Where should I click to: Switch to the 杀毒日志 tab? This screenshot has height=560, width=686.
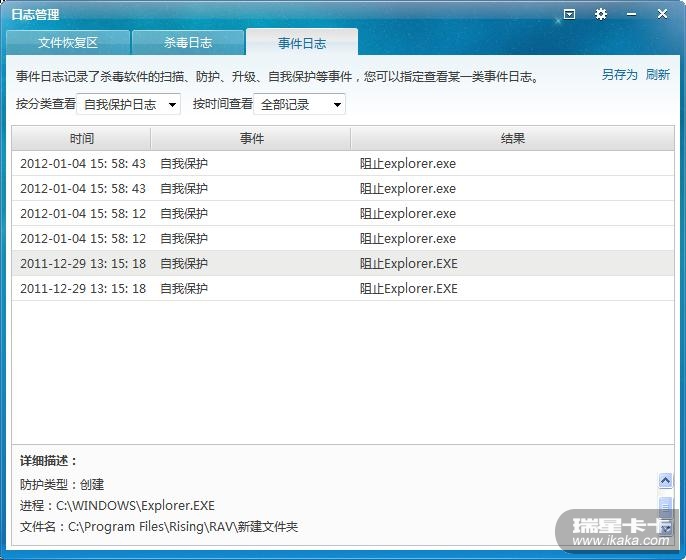tap(188, 42)
